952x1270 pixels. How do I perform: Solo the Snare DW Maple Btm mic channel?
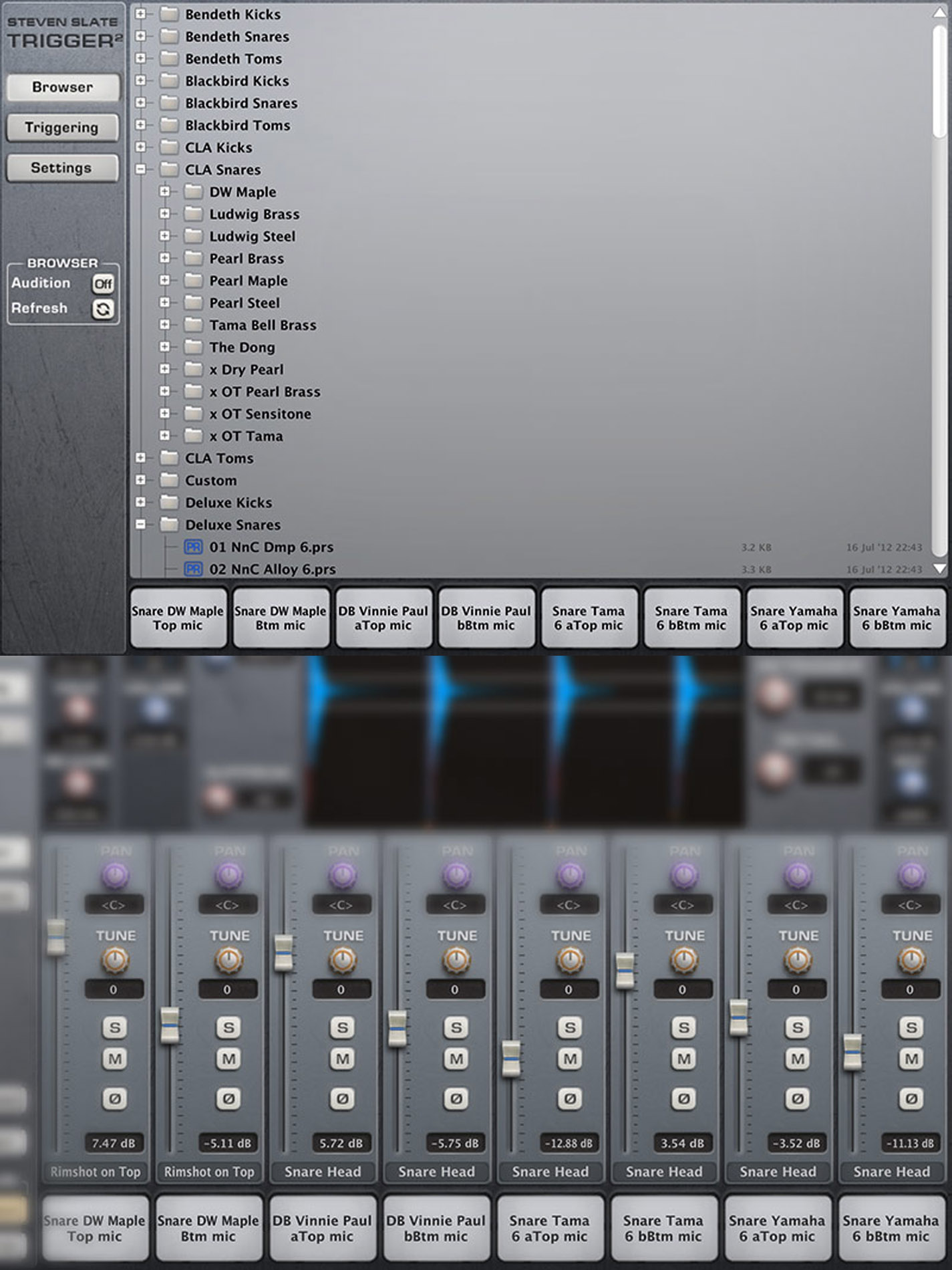(x=228, y=1027)
